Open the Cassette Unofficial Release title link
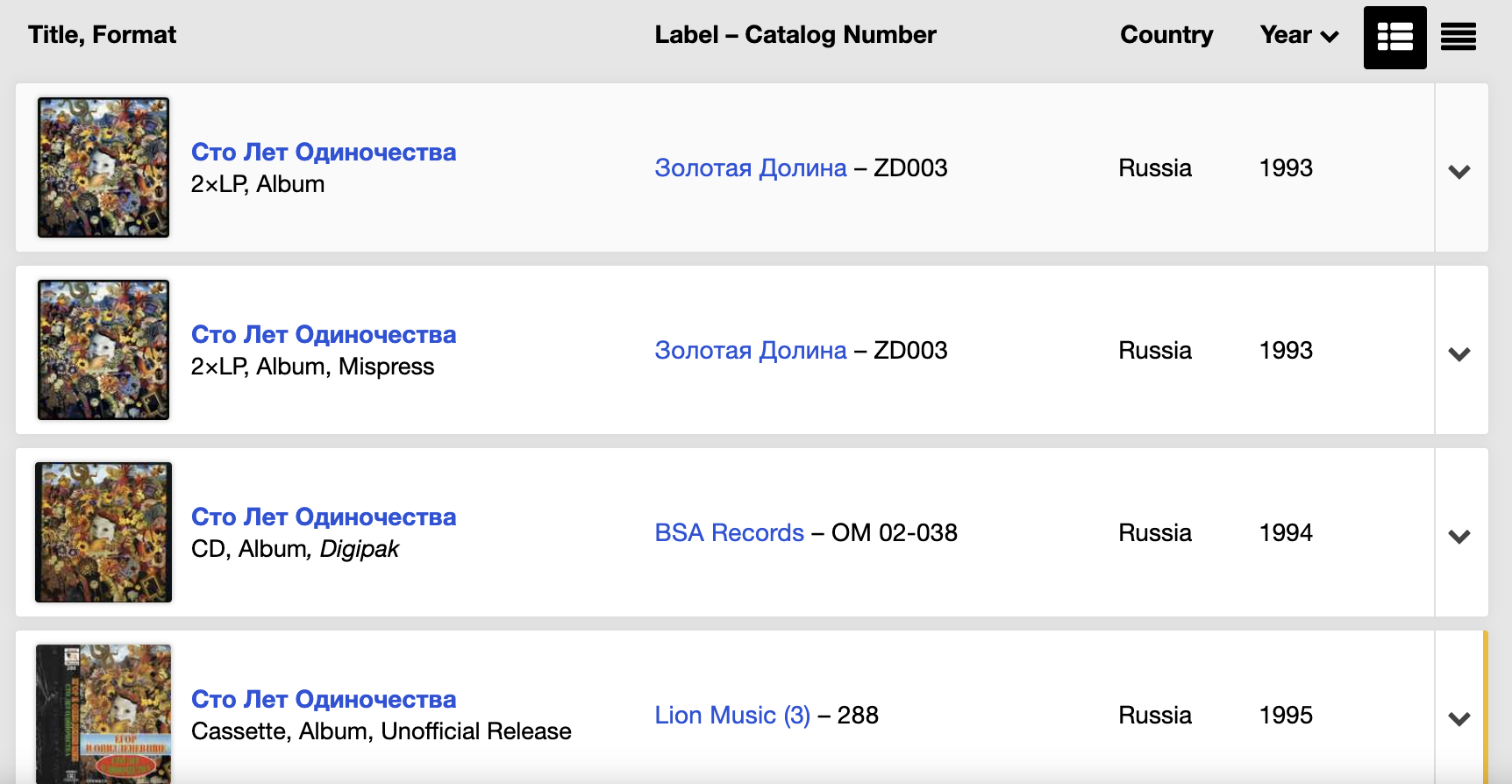This screenshot has height=784, width=1512. tap(324, 700)
